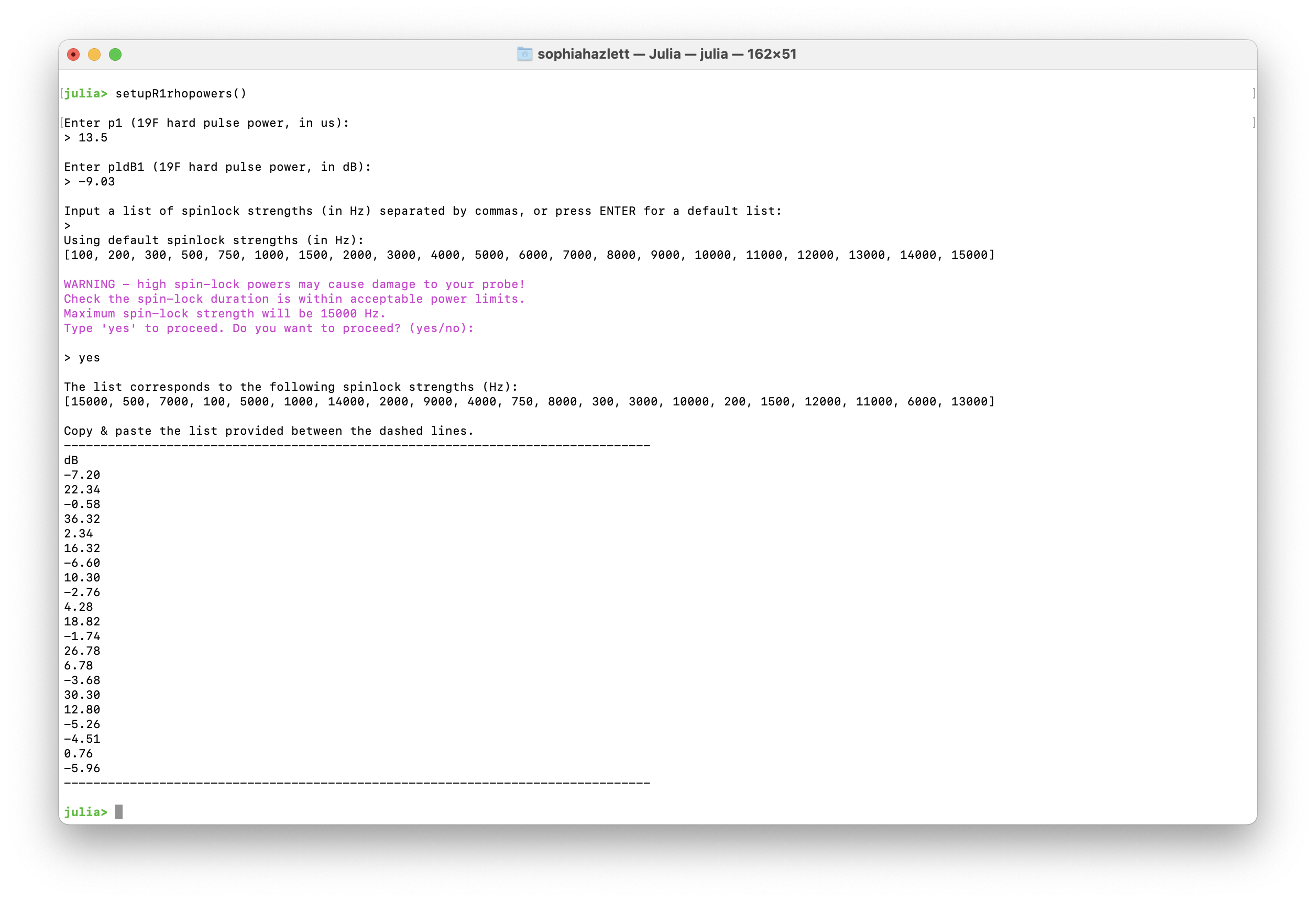This screenshot has height=902, width=1316.
Task: Click the first green julia> prompt
Action: coord(85,93)
